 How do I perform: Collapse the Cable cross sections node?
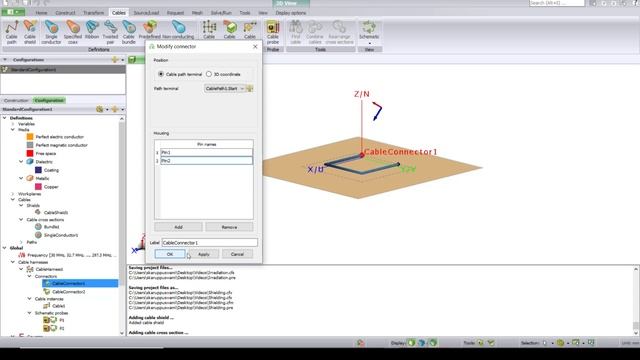[x=21, y=220]
